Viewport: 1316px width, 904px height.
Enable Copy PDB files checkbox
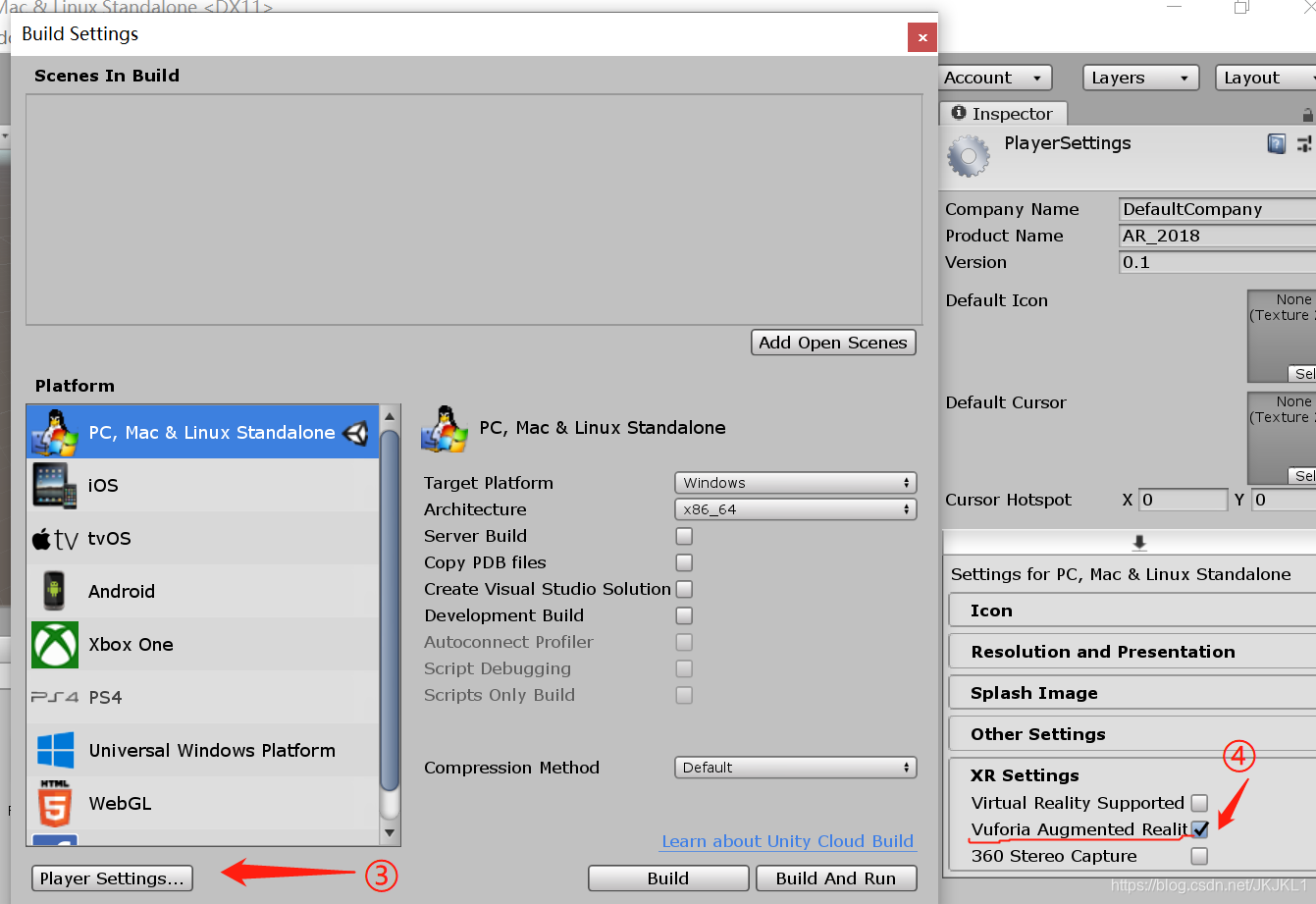point(684,562)
